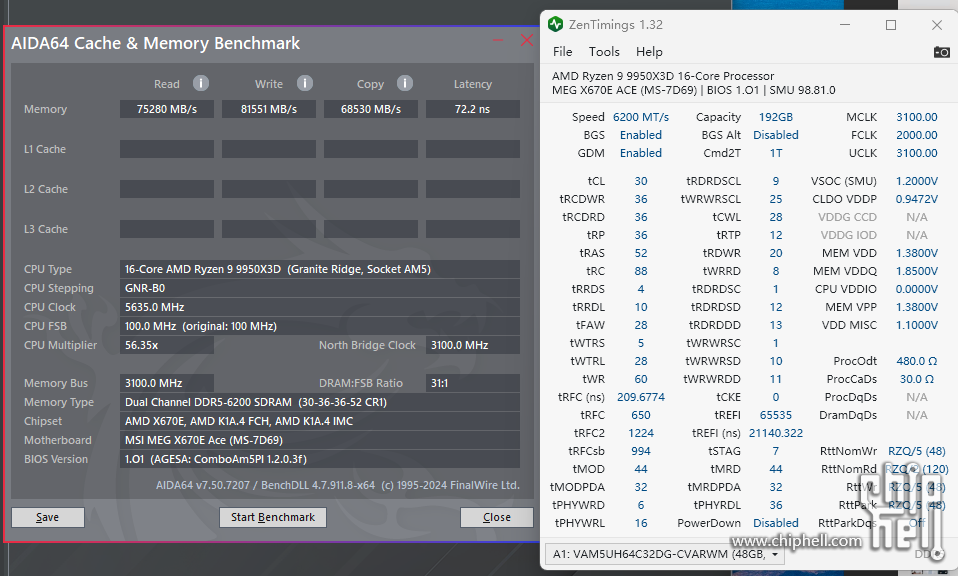The width and height of the screenshot is (958, 576).
Task: Click the CPU FSB value 100.0 MHz
Action: tap(320, 326)
